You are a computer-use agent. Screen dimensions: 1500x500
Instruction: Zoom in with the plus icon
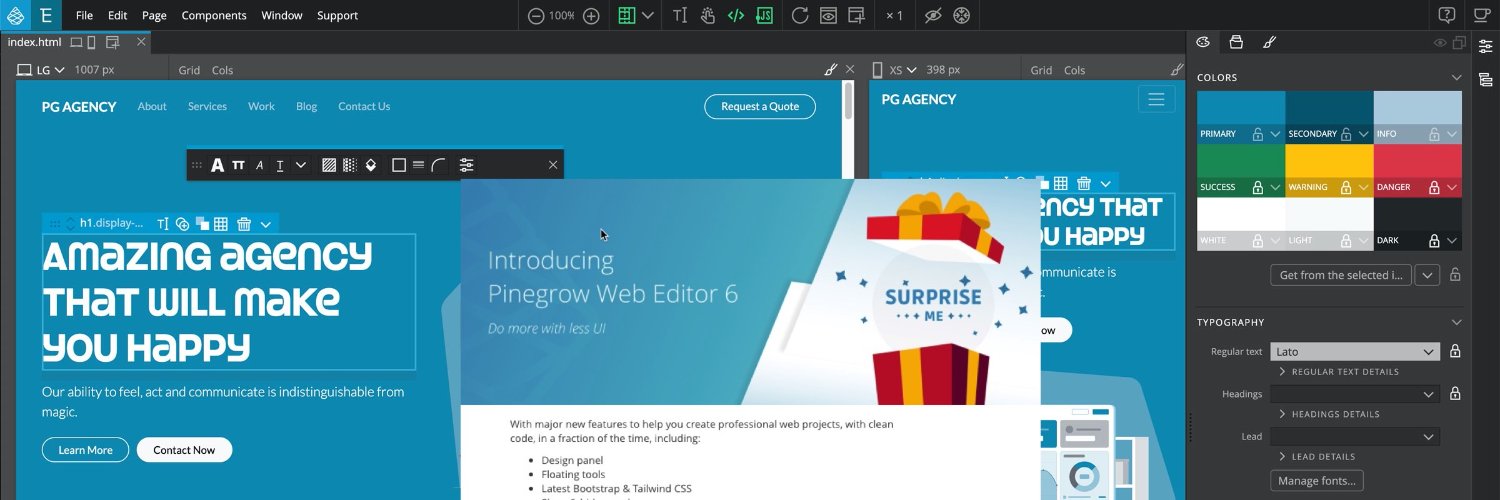click(591, 15)
